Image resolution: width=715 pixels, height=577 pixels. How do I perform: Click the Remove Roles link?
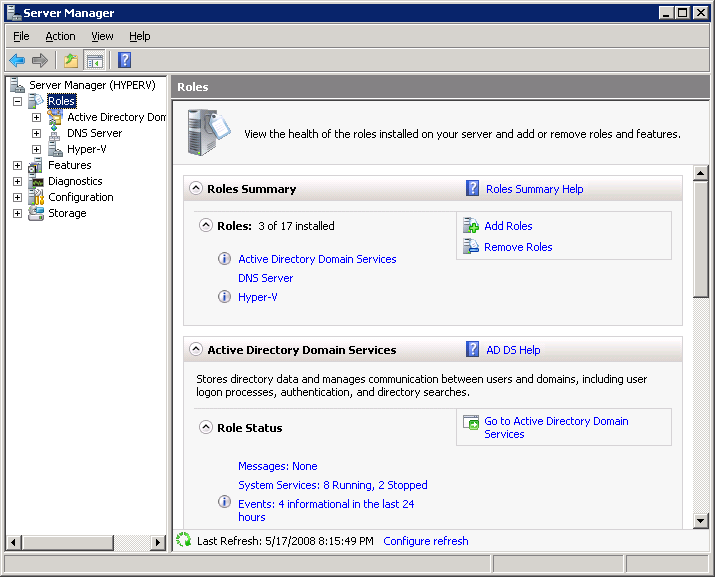click(x=518, y=247)
